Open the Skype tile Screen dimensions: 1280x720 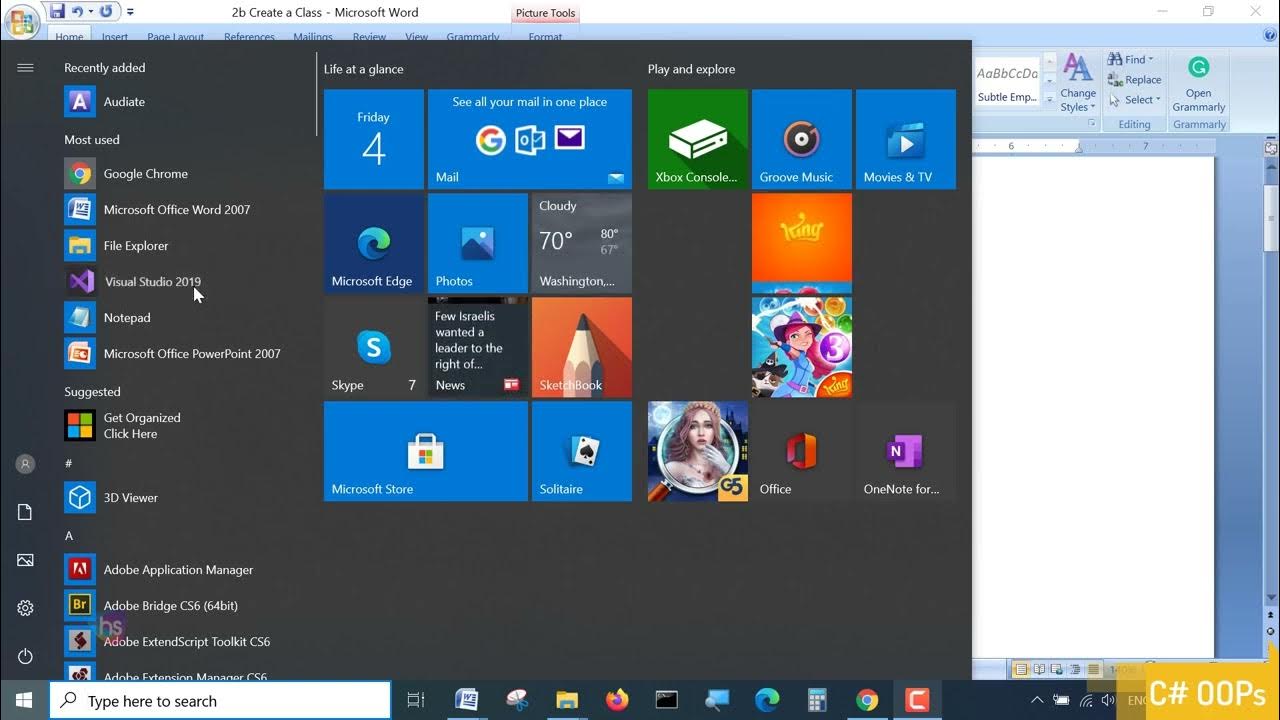[x=374, y=347]
